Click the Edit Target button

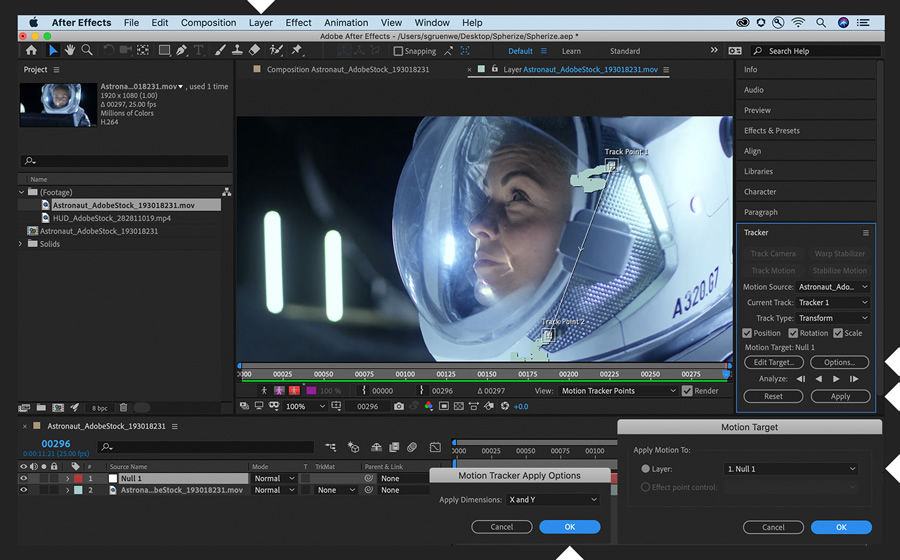(774, 362)
